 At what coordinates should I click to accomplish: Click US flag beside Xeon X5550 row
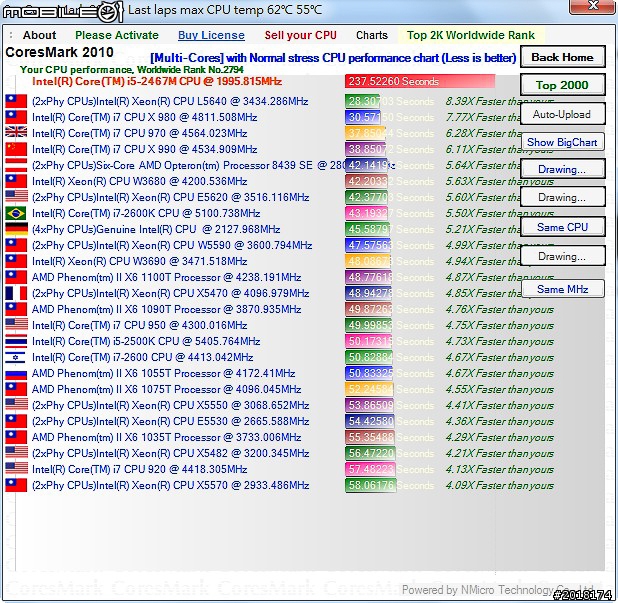tap(16, 405)
